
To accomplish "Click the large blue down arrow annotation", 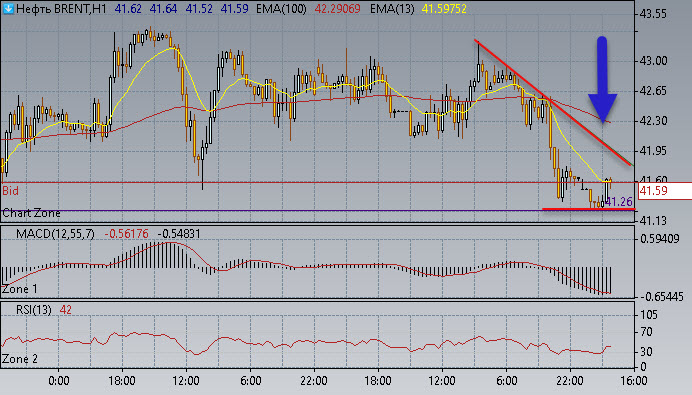I will tap(602, 79).
